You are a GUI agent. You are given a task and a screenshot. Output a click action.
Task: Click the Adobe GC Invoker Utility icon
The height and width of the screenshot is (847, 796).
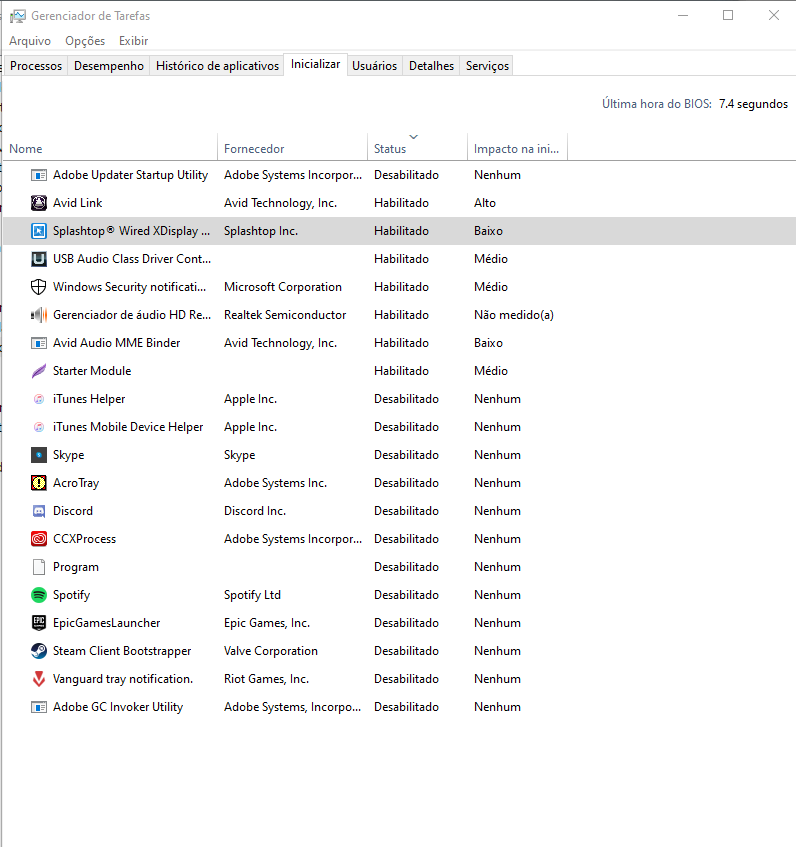click(39, 707)
